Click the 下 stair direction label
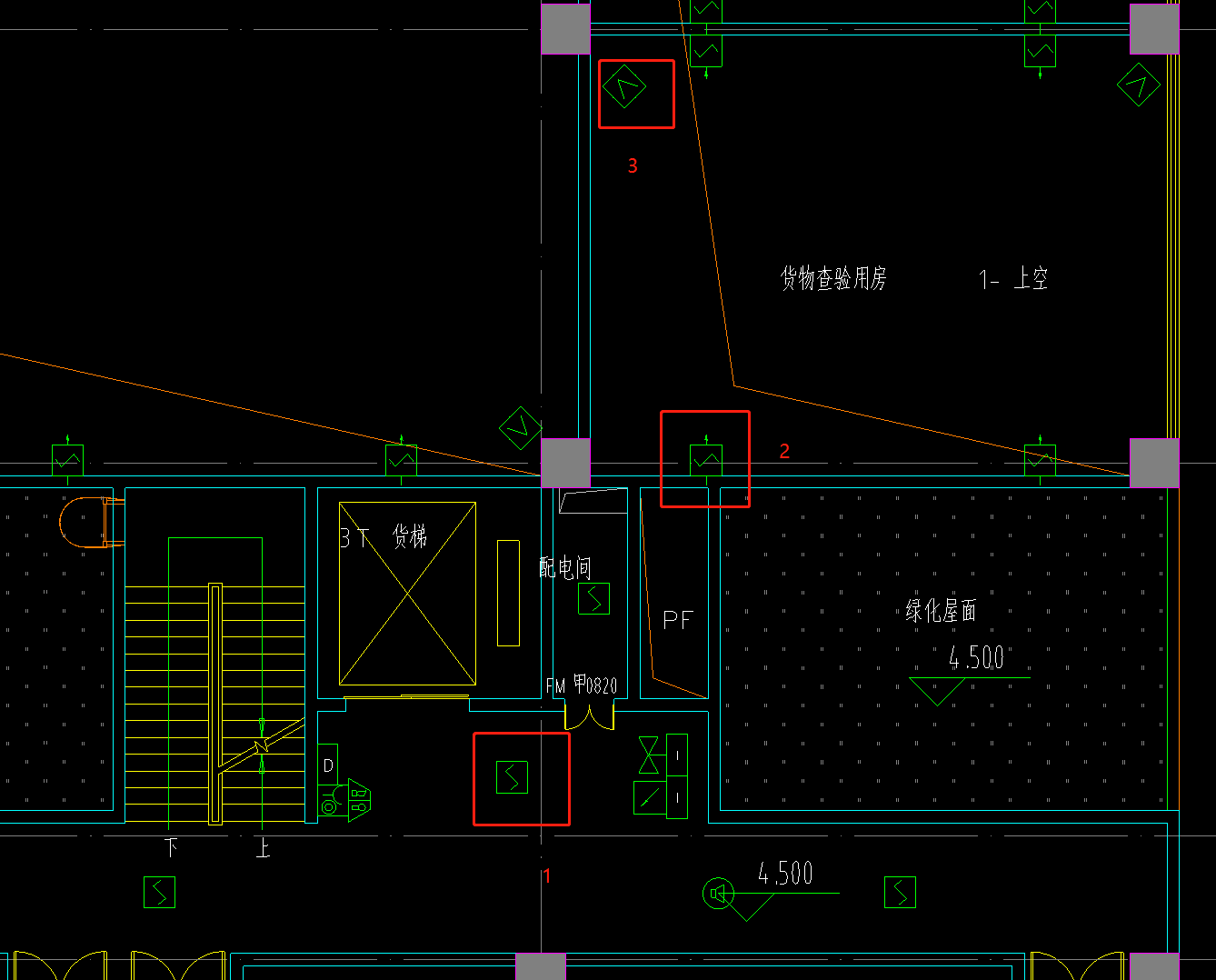 (171, 848)
